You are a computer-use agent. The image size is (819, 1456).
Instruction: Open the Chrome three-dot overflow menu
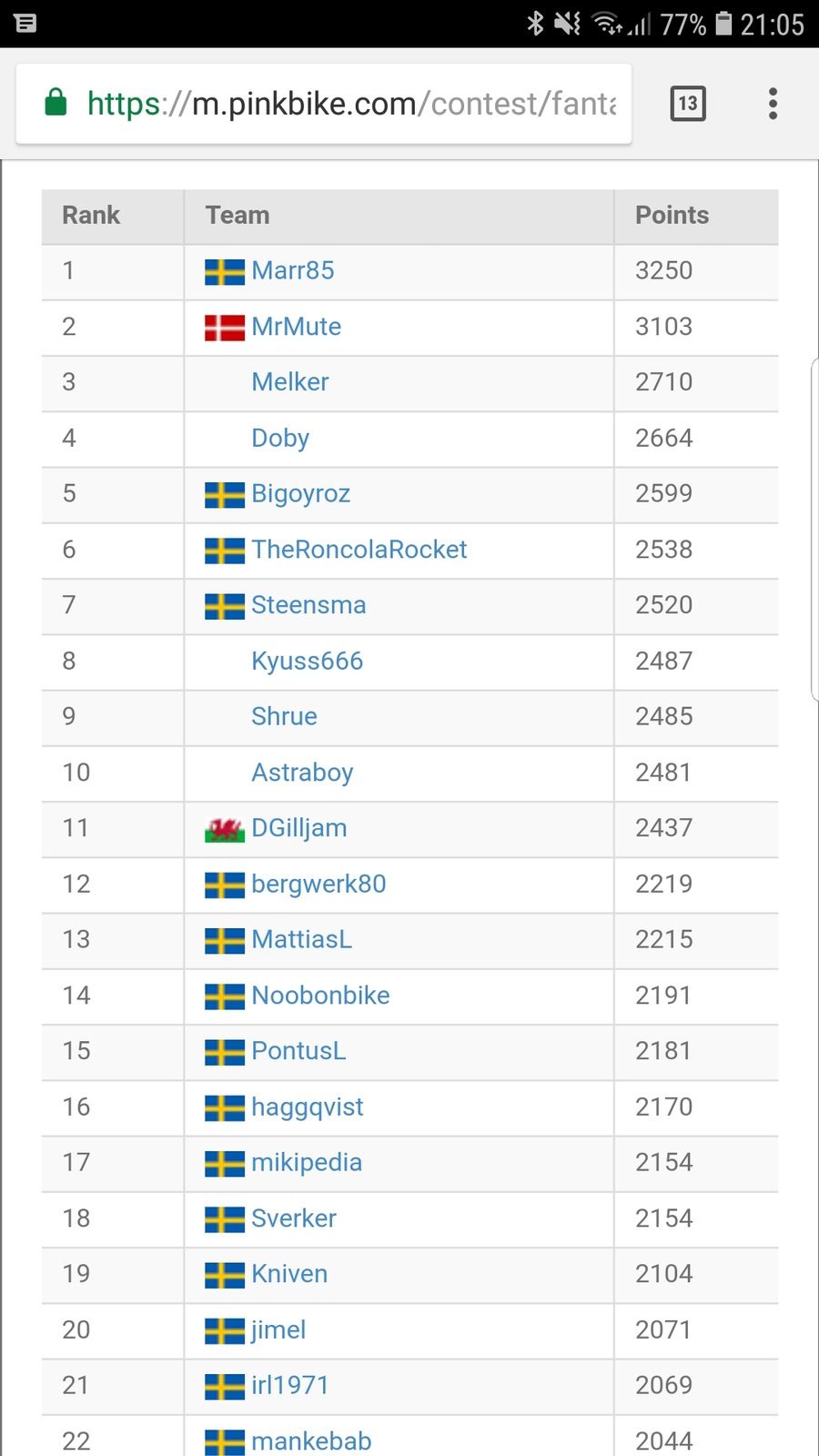coord(773,104)
